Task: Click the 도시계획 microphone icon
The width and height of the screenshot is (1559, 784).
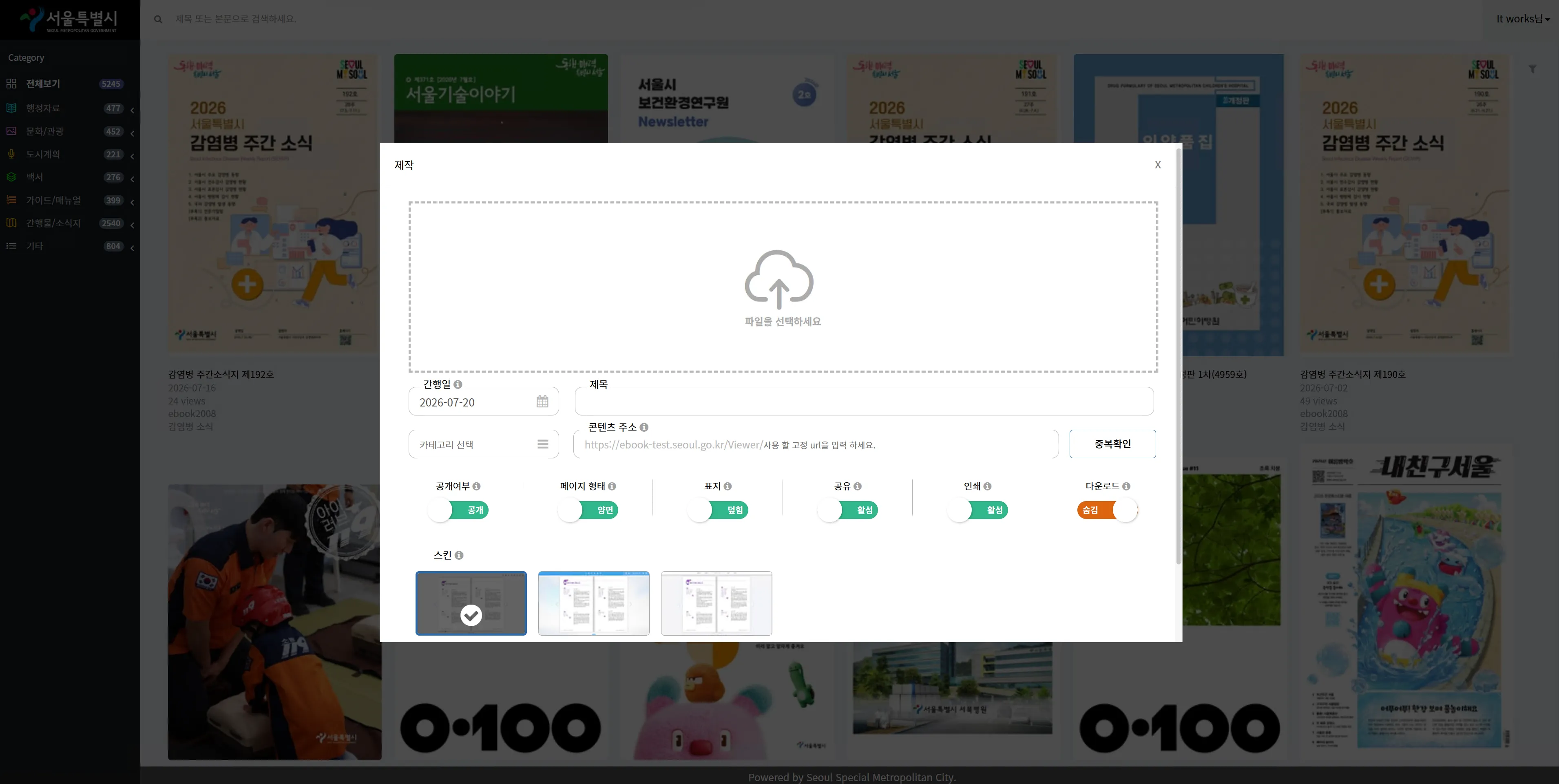Action: click(11, 154)
